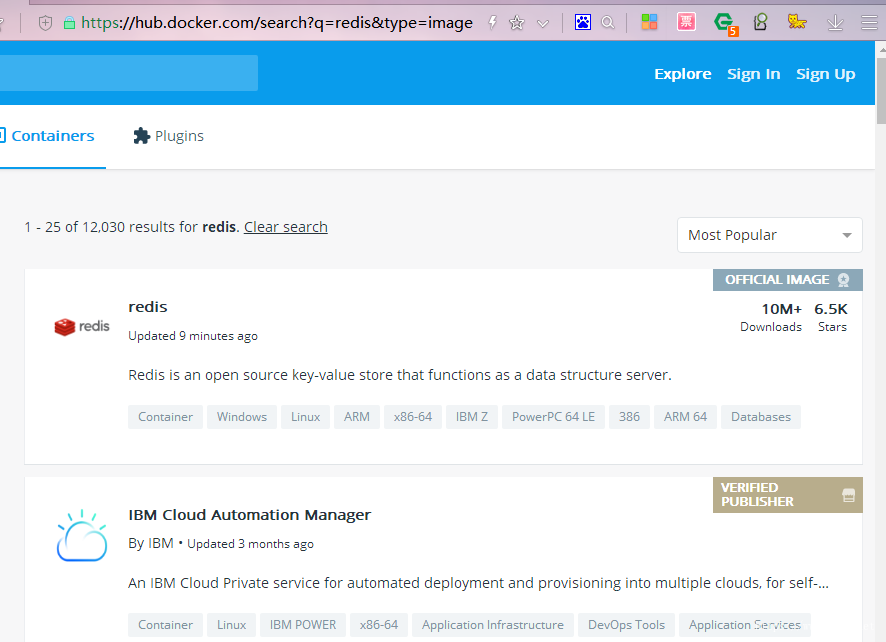
Task: Click Sign Up in the header
Action: pos(826,74)
